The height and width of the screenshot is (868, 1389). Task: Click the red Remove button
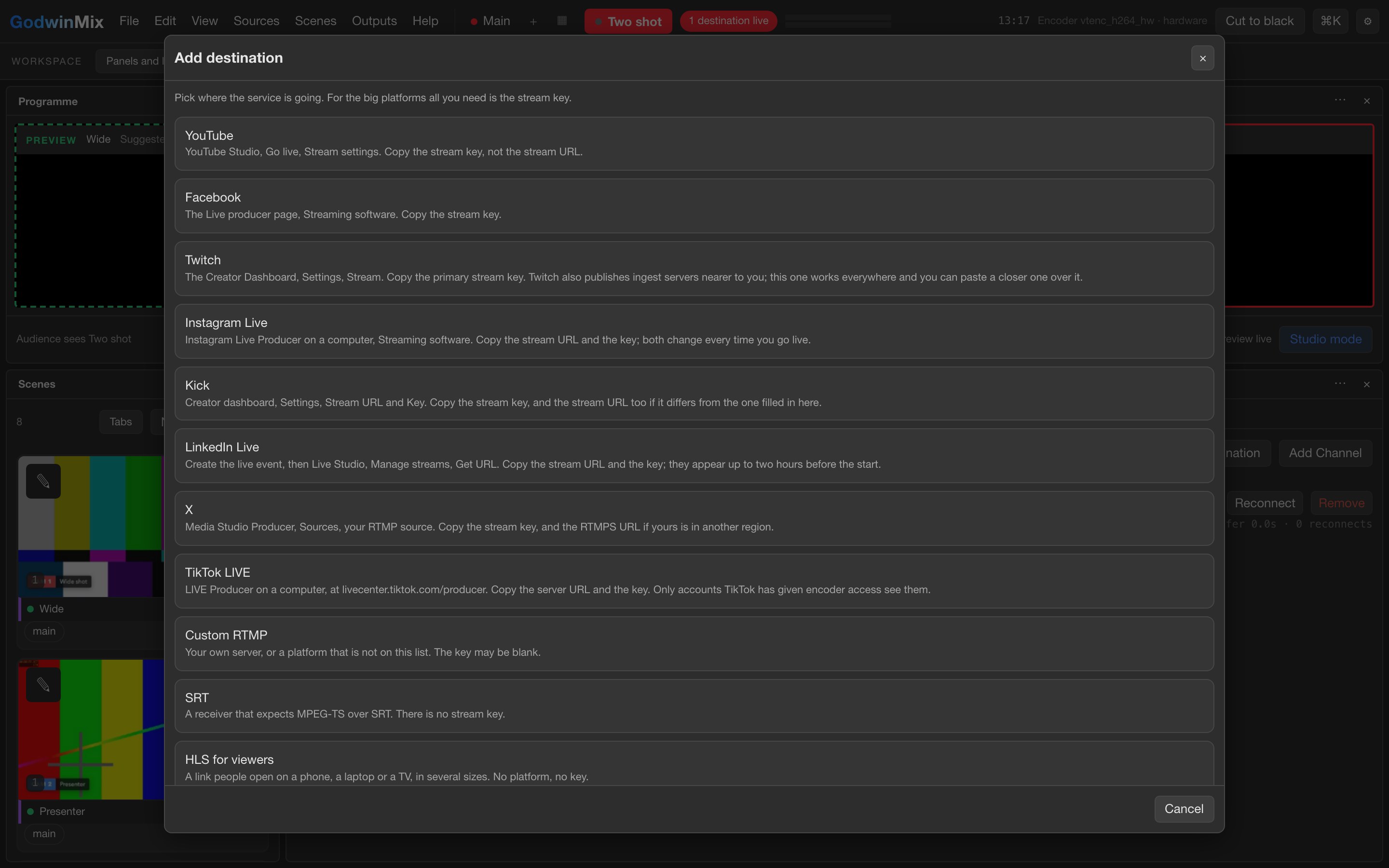[x=1341, y=503]
